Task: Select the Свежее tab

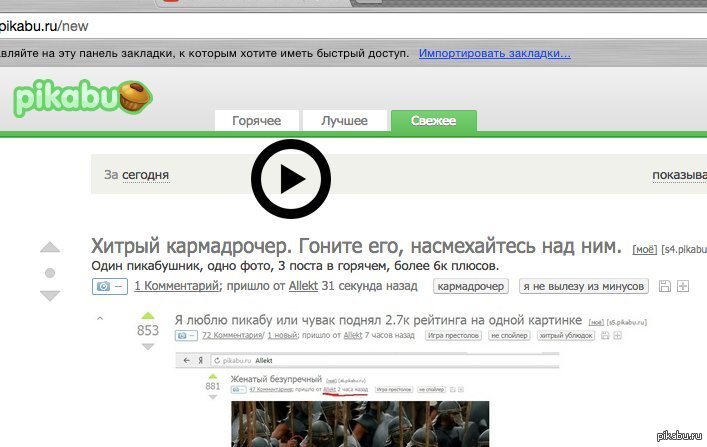Action: [x=434, y=120]
